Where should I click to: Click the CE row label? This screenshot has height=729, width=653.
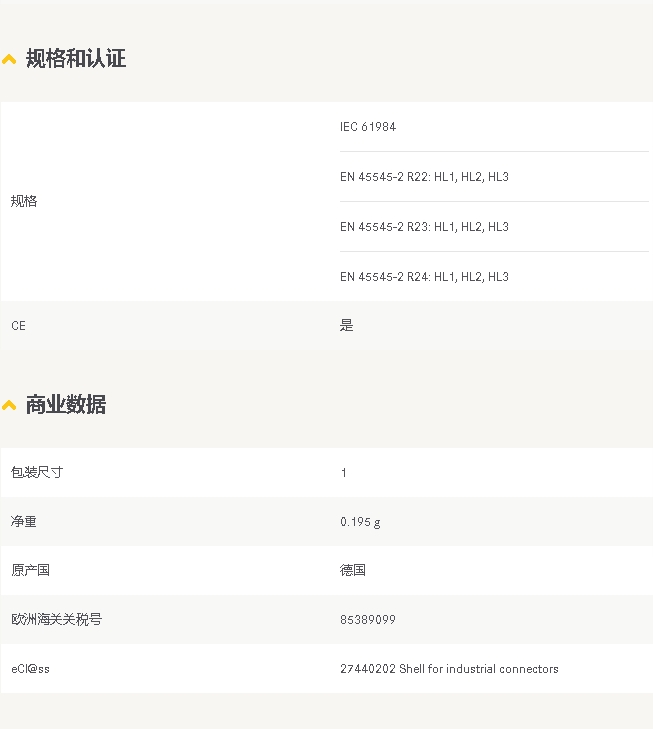click(19, 325)
